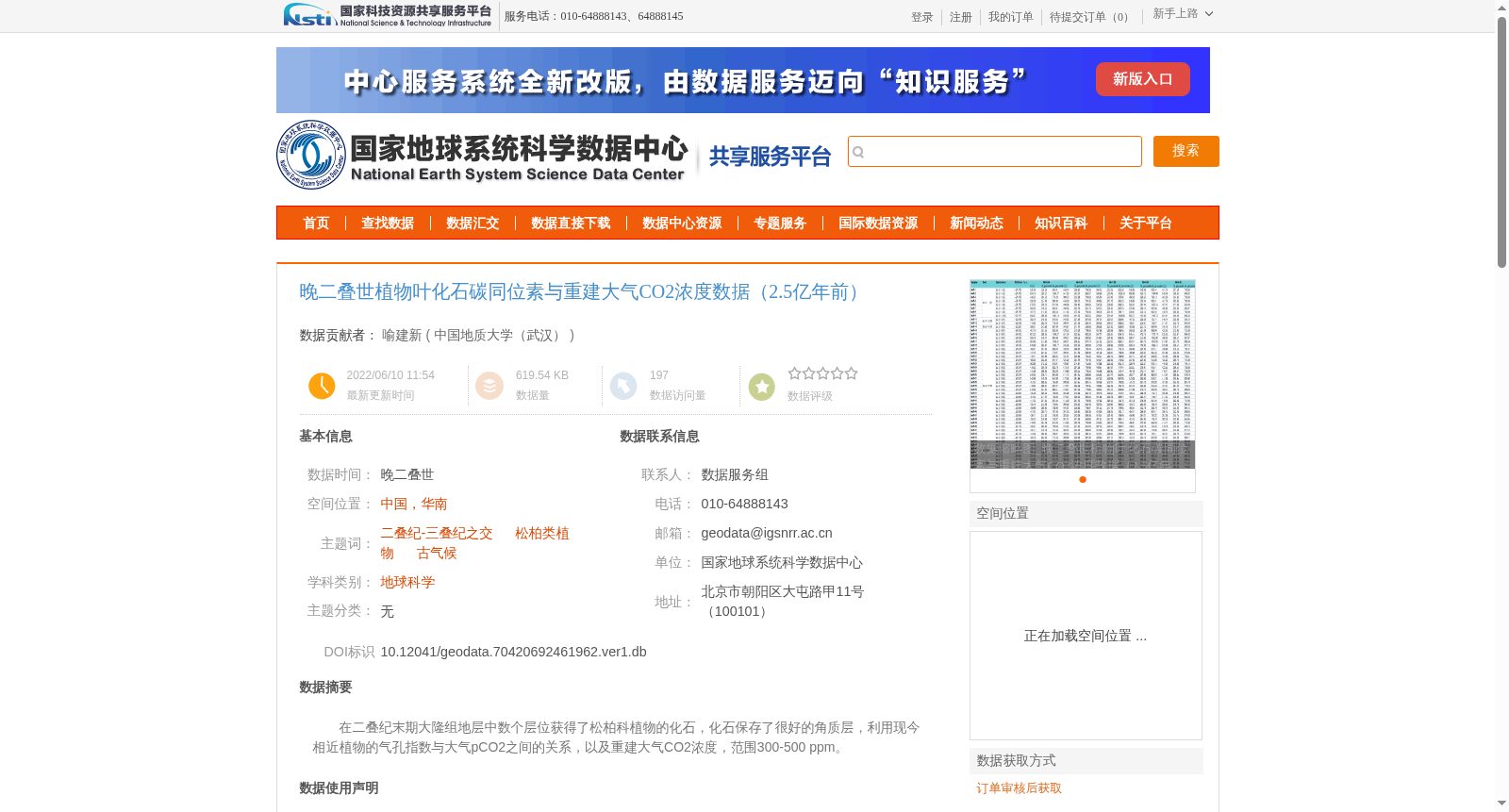Image resolution: width=1509 pixels, height=812 pixels.
Task: Click the 登录 link
Action: click(x=922, y=17)
